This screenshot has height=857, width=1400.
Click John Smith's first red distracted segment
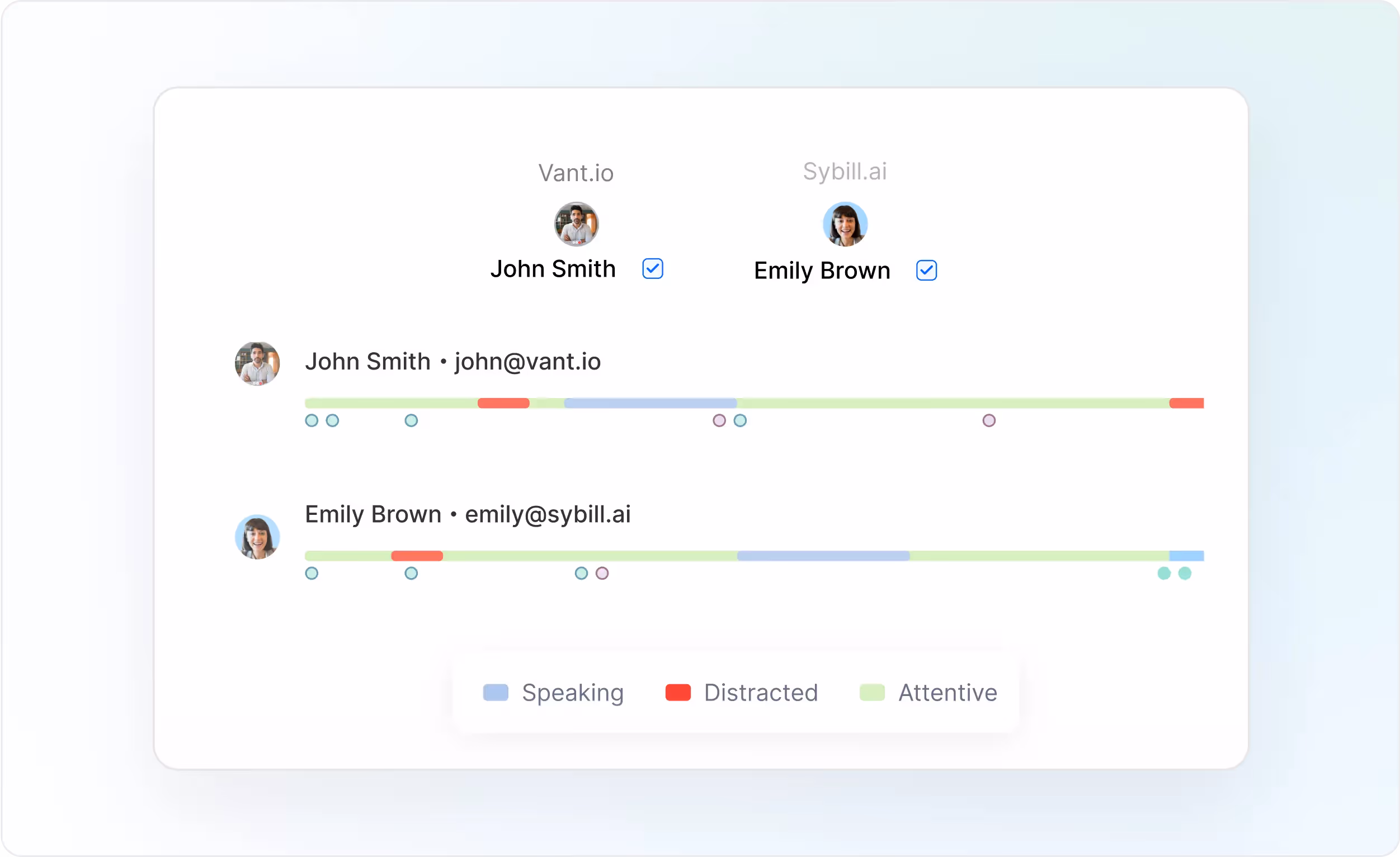[x=503, y=403]
